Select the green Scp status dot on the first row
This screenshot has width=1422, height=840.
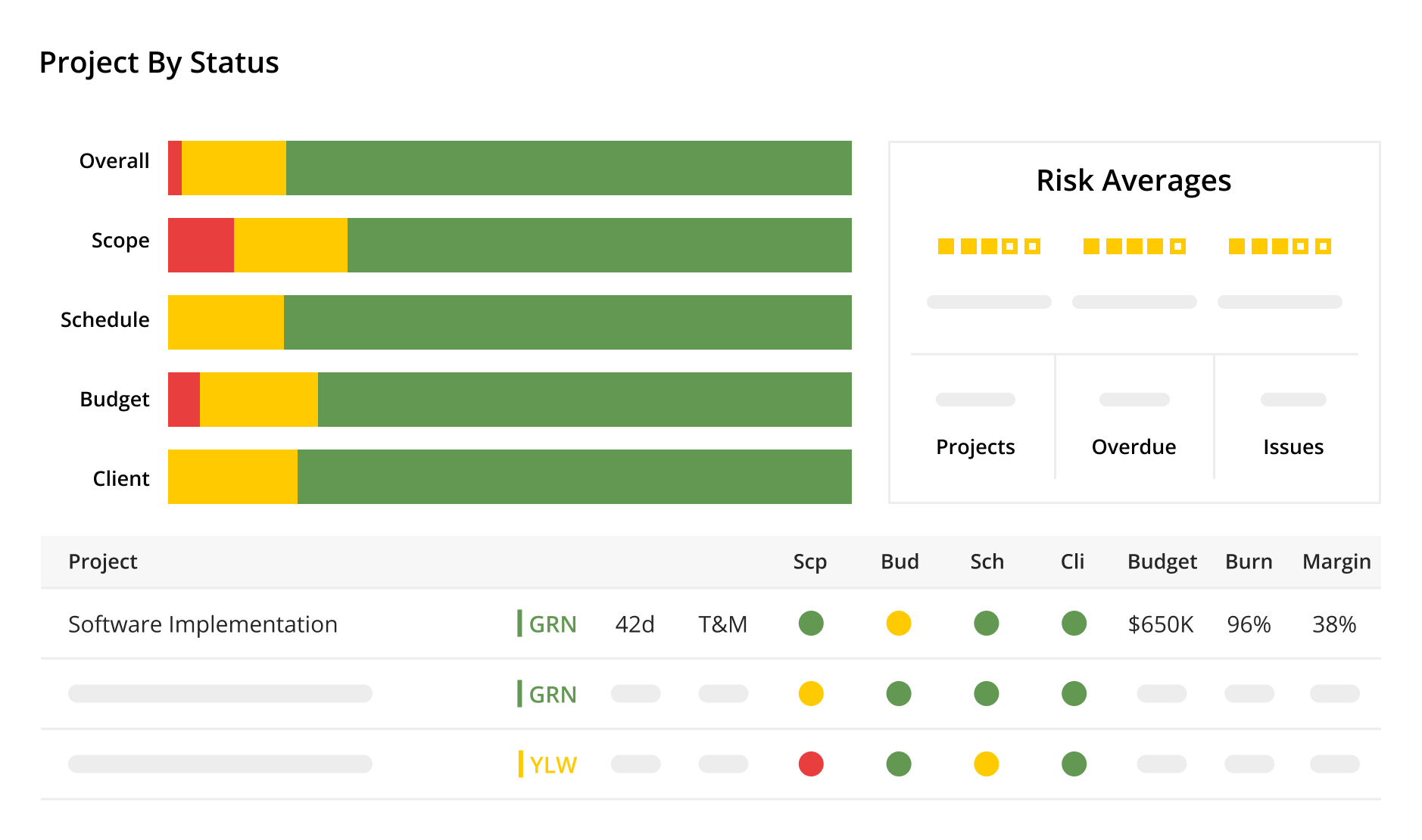tap(811, 624)
